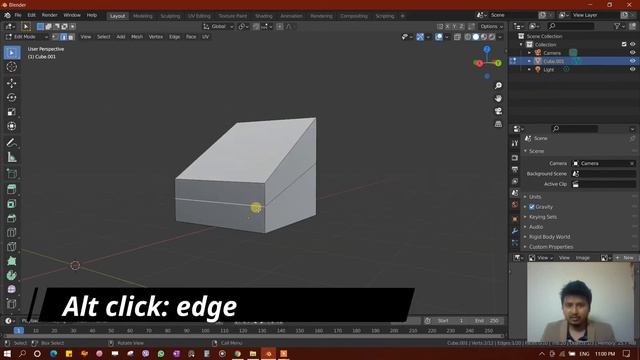
Task: Expand the Camera item in outliner
Action: tap(529, 53)
